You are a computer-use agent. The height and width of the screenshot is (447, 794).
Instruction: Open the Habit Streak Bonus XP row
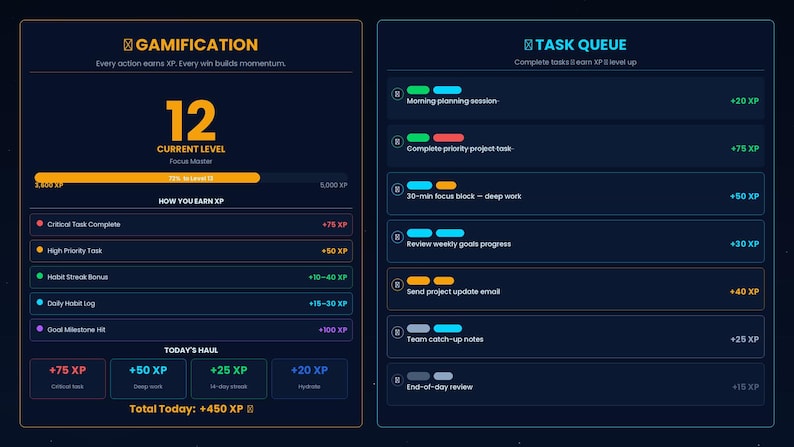click(x=191, y=277)
